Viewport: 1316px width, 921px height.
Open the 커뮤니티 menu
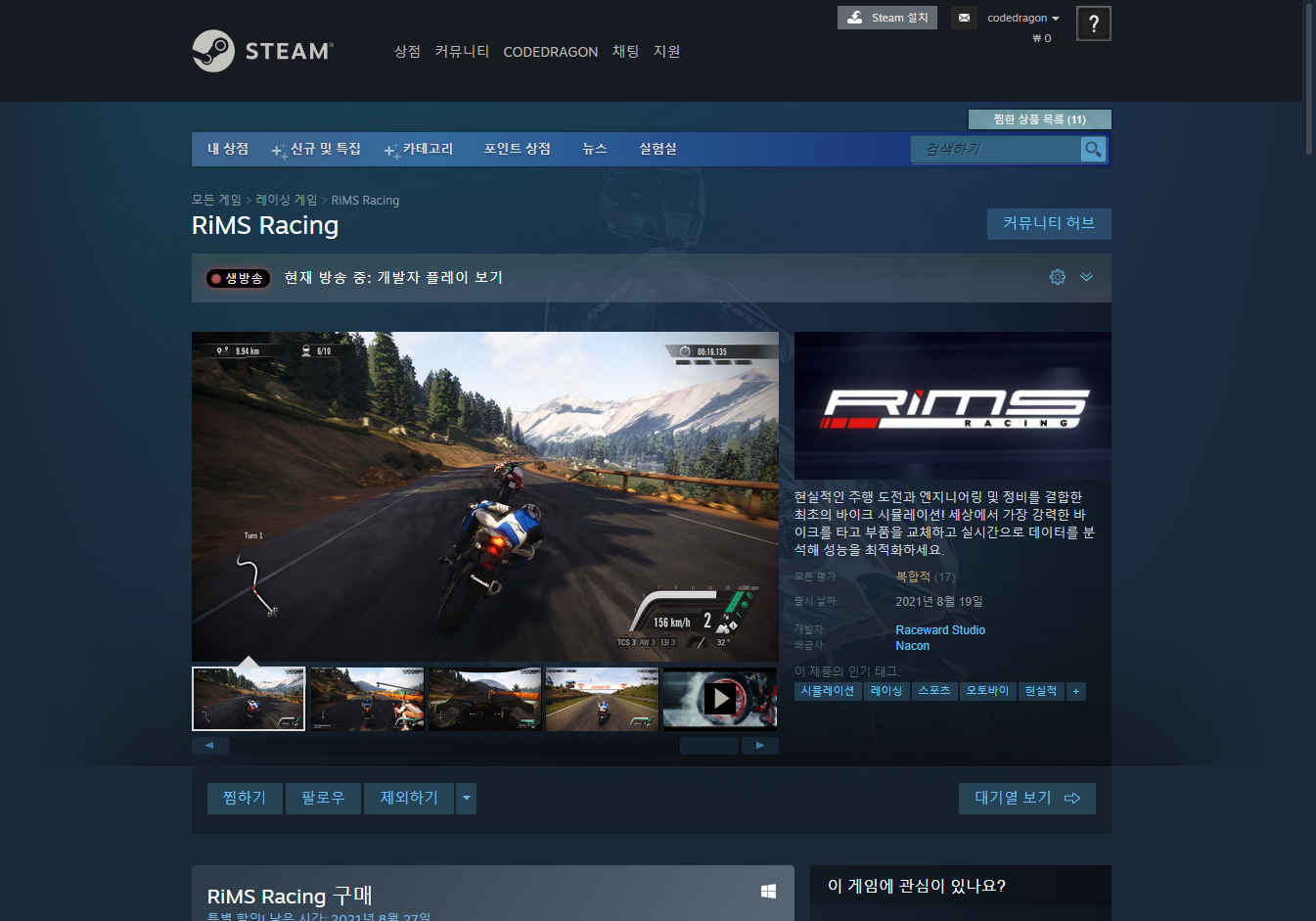(462, 52)
